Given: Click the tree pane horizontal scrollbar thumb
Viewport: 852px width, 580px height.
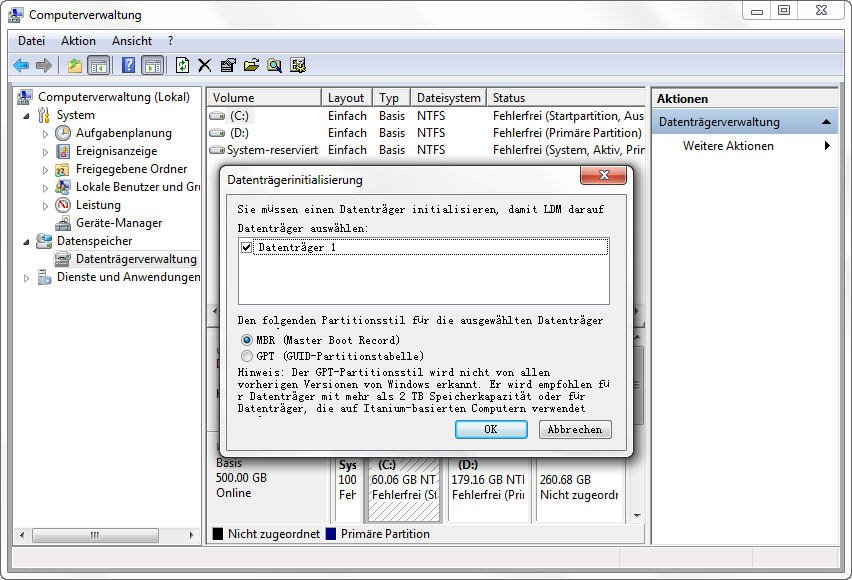Looking at the screenshot, I should tap(95, 535).
